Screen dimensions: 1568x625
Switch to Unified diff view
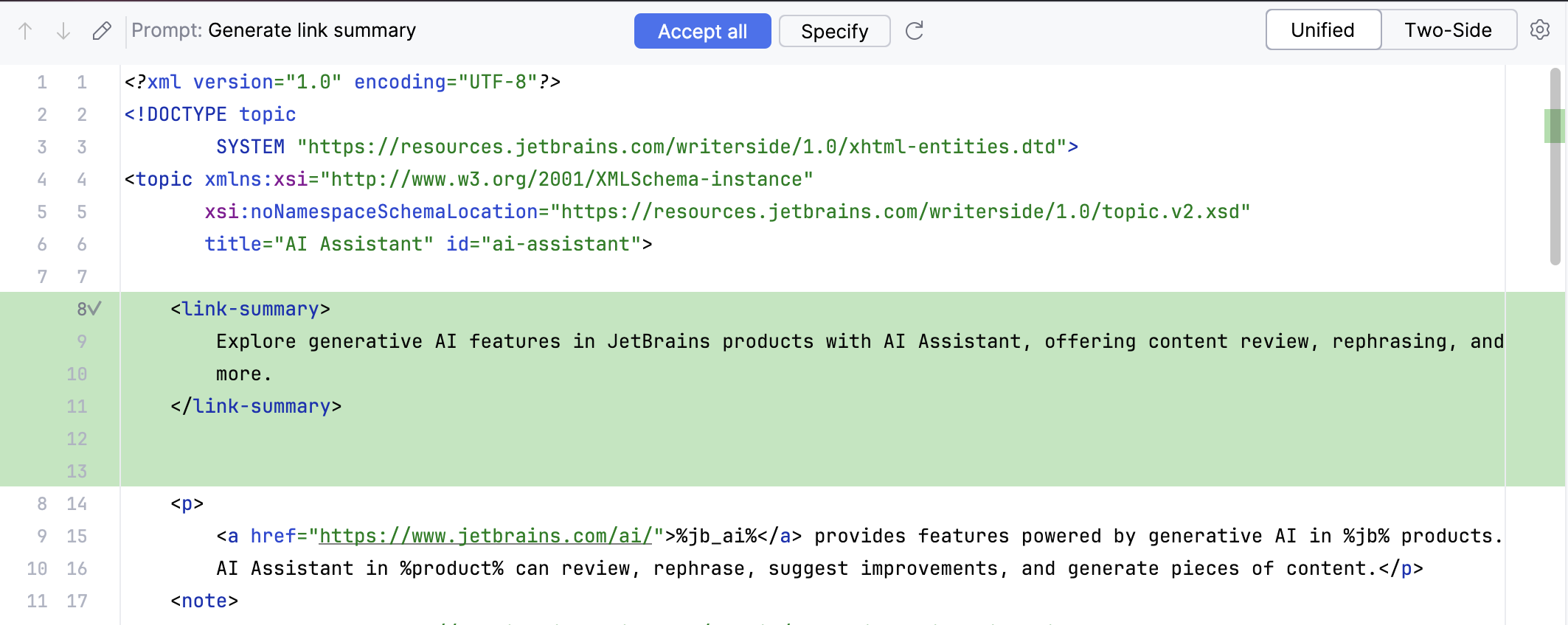pyautogui.click(x=1323, y=30)
